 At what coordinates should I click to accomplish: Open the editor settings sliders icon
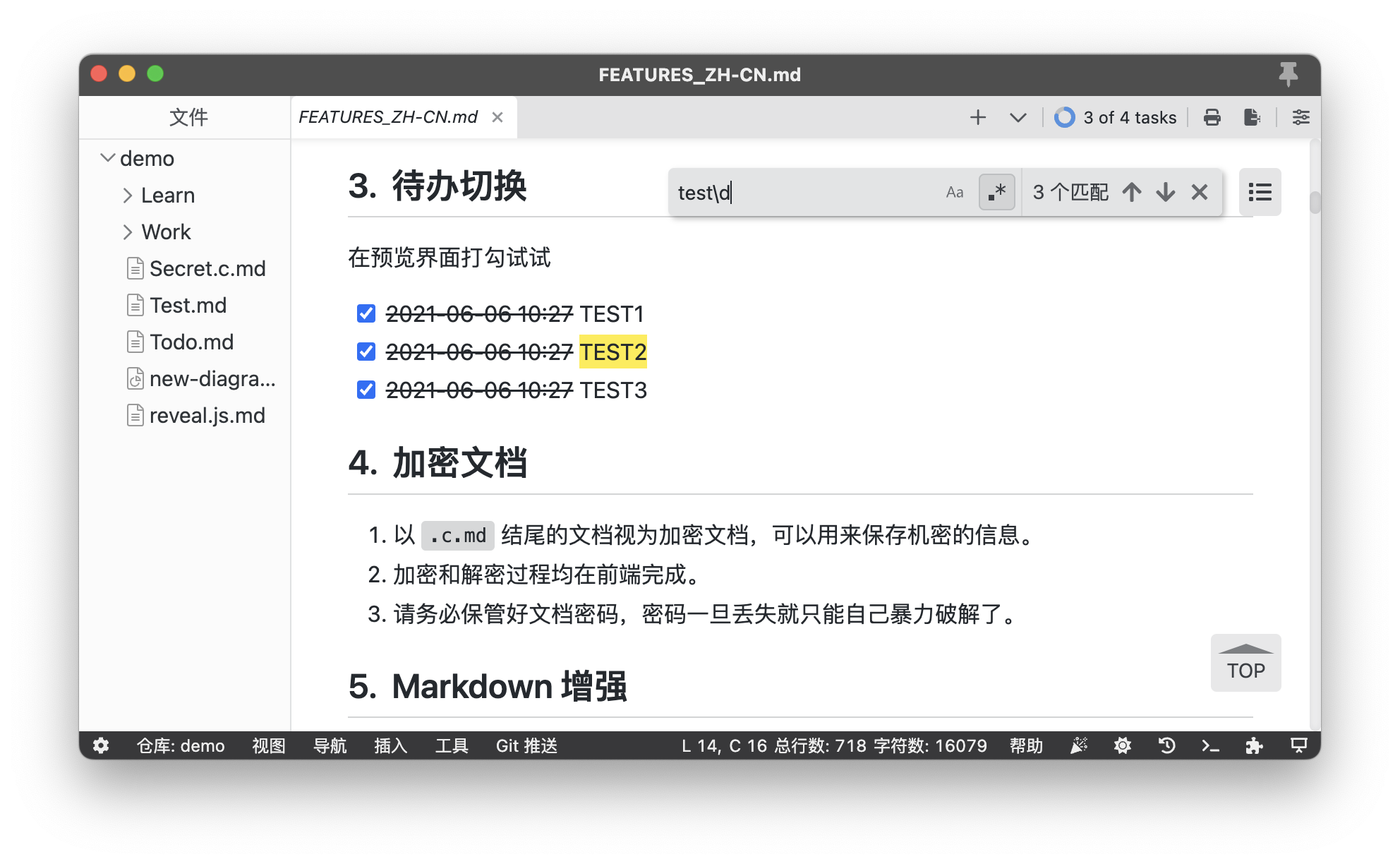click(x=1301, y=117)
